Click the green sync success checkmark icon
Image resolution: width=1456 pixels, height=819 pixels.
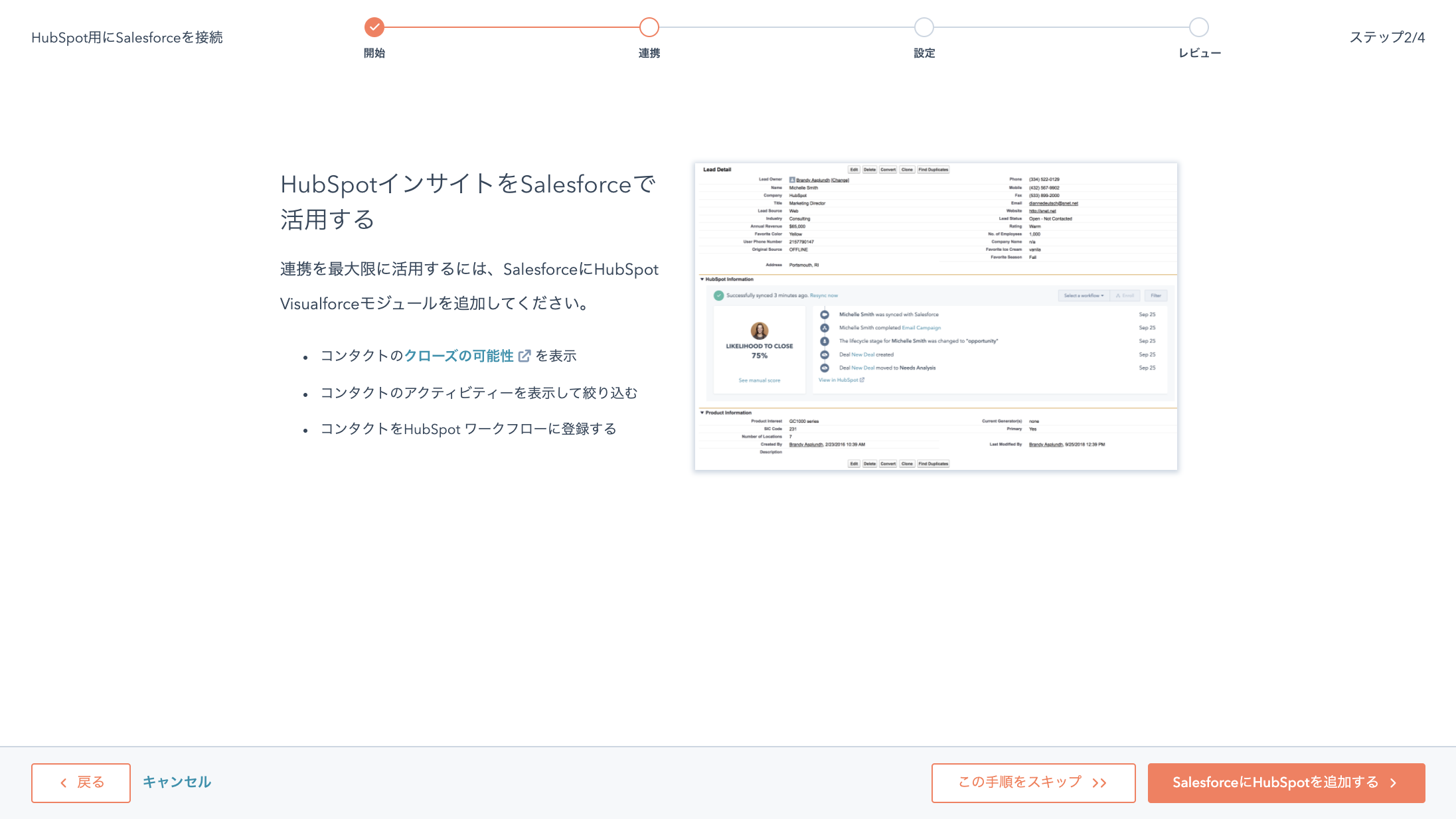718,295
